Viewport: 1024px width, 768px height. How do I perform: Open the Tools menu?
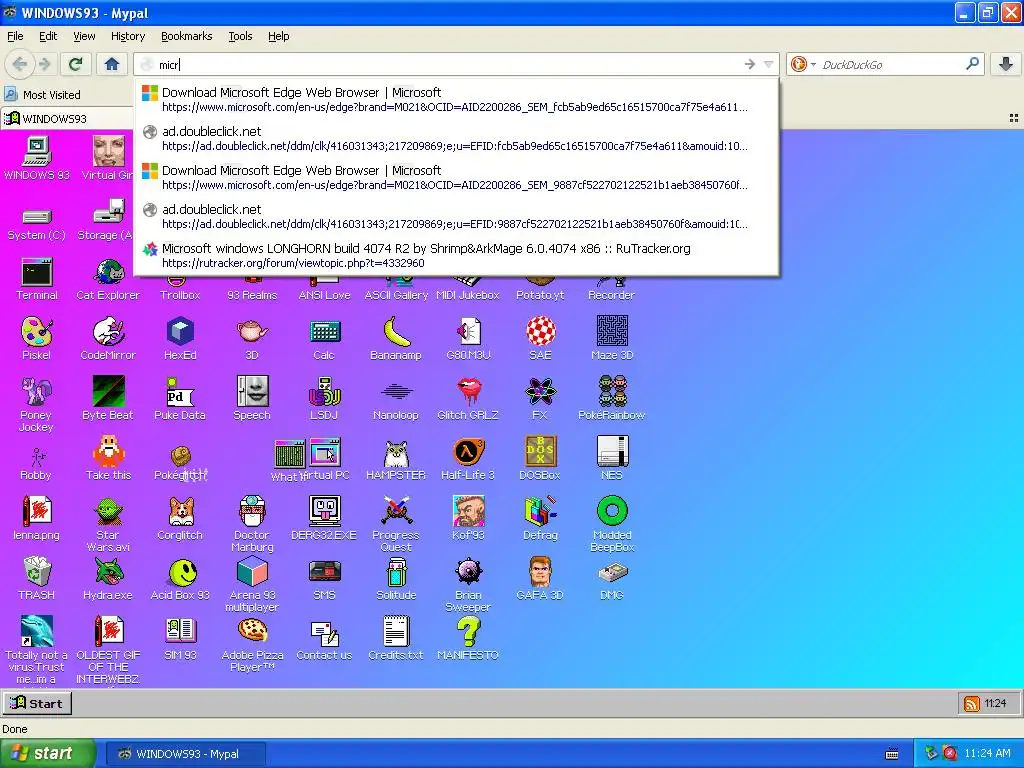coord(240,36)
